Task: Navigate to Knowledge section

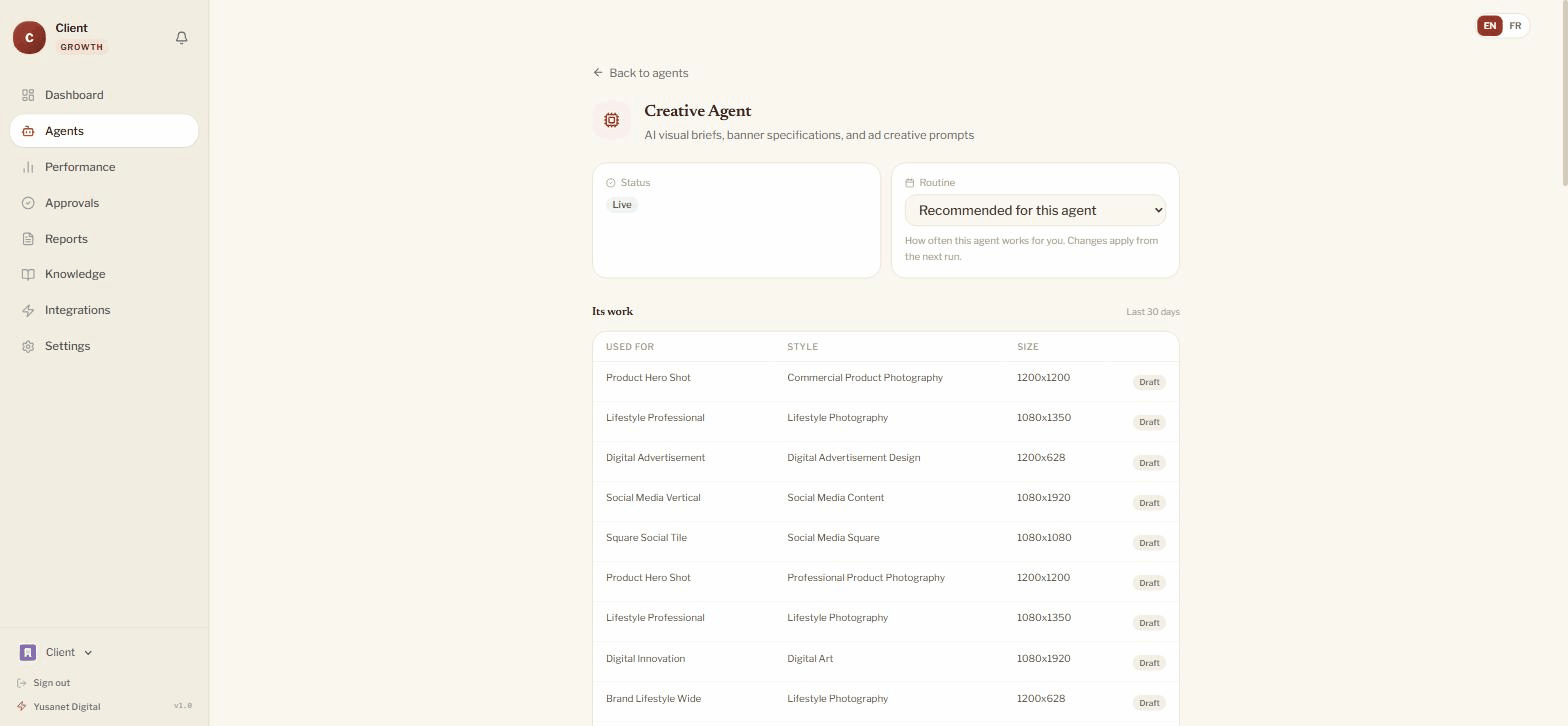Action: 104,274
